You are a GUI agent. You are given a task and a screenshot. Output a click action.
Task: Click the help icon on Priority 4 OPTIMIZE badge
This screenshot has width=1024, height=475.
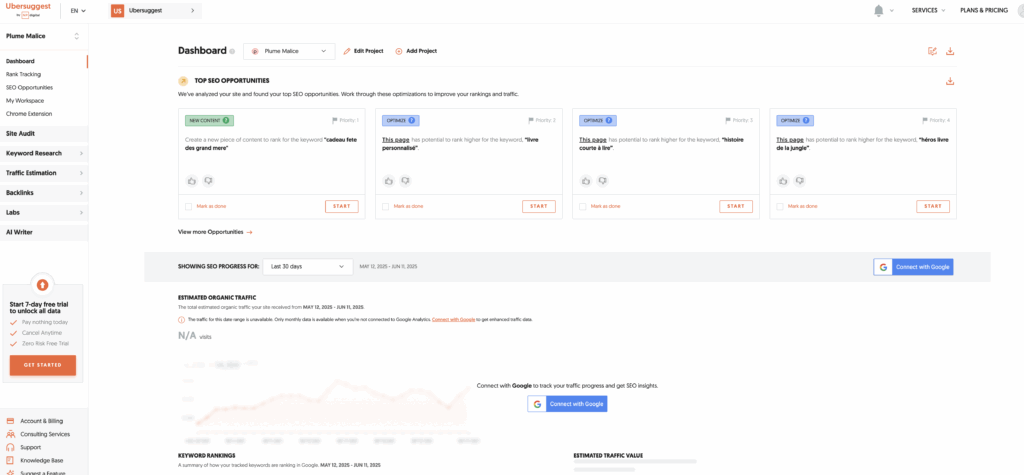coord(807,120)
